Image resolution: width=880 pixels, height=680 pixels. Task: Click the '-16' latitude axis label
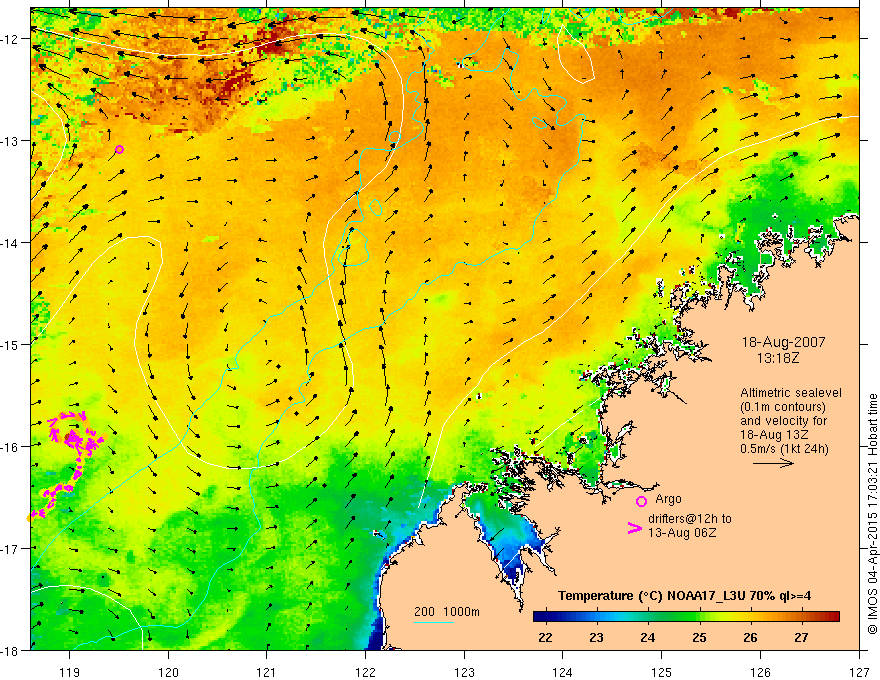pos(11,447)
